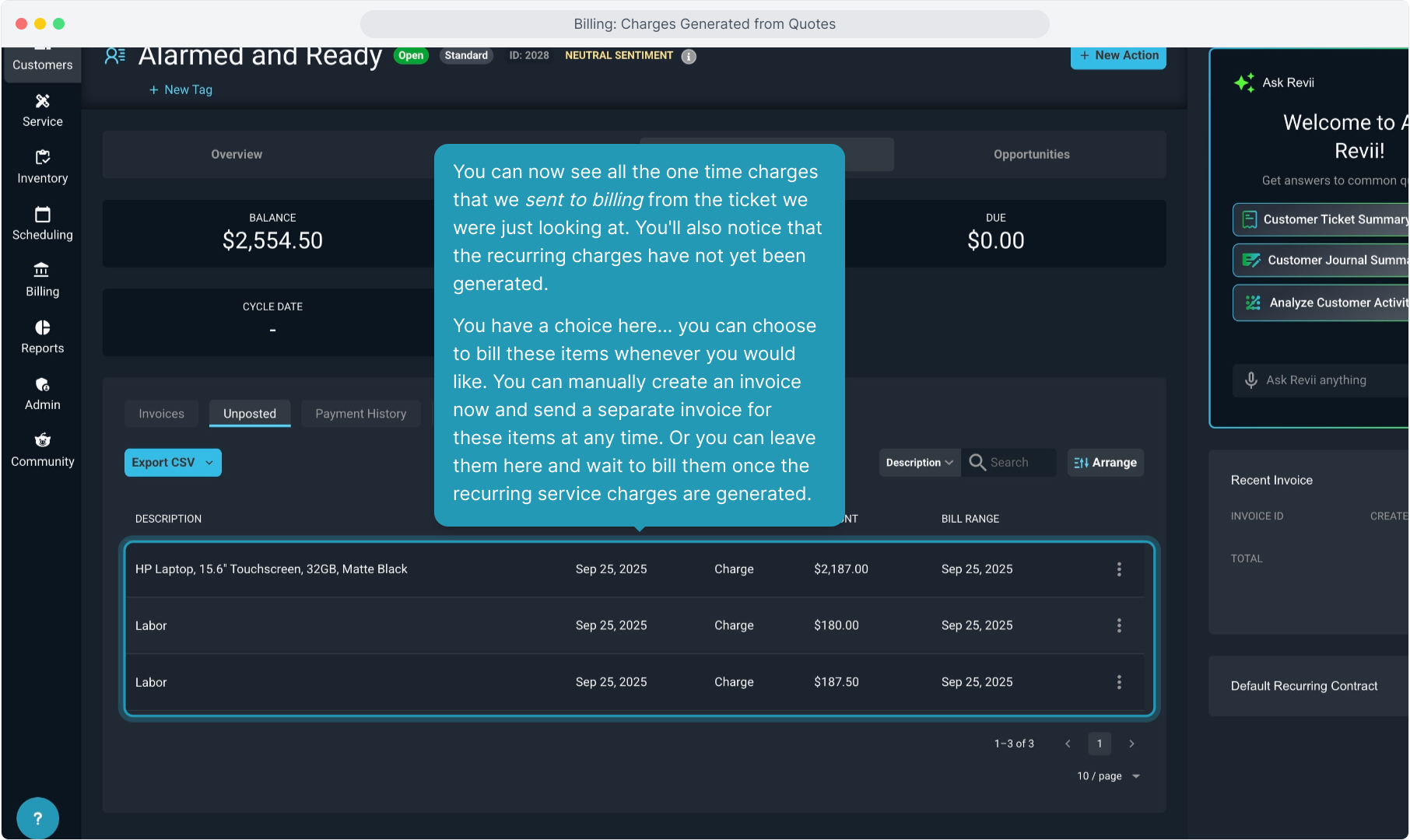Add a New Tag to the customer

[181, 90]
